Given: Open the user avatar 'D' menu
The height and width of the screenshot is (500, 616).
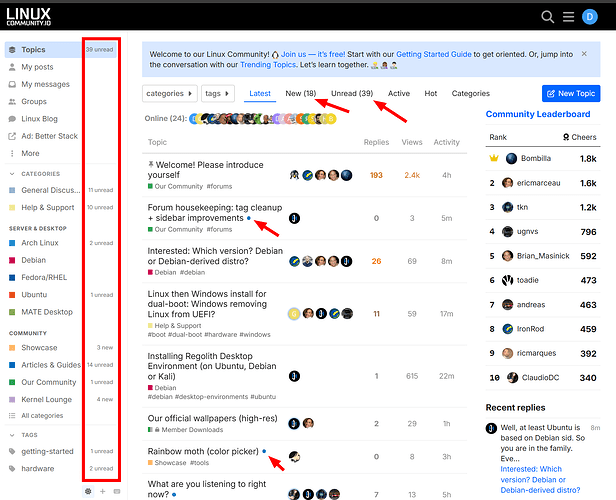Looking at the screenshot, I should (x=589, y=17).
